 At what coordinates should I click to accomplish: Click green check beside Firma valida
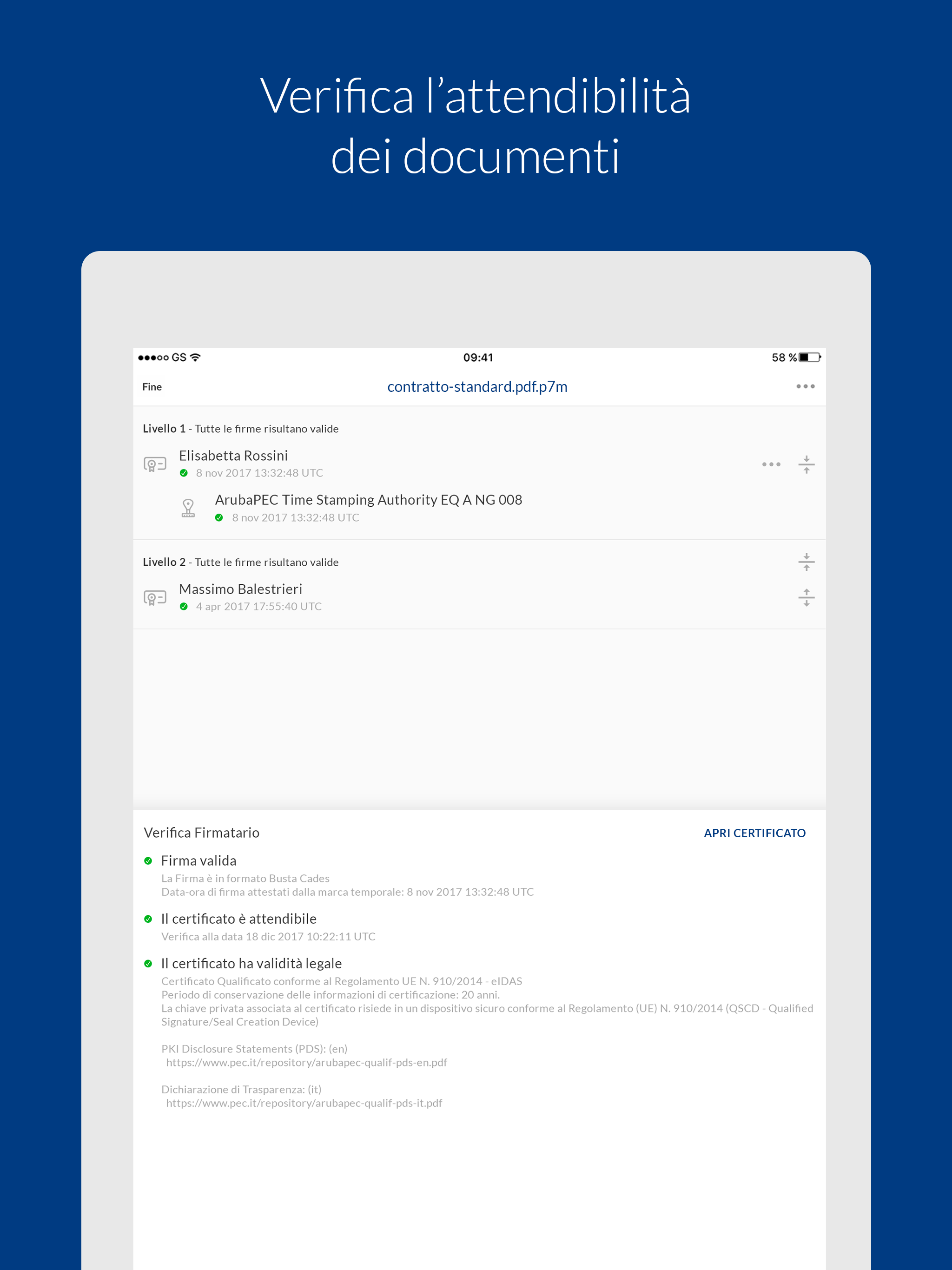tap(148, 860)
